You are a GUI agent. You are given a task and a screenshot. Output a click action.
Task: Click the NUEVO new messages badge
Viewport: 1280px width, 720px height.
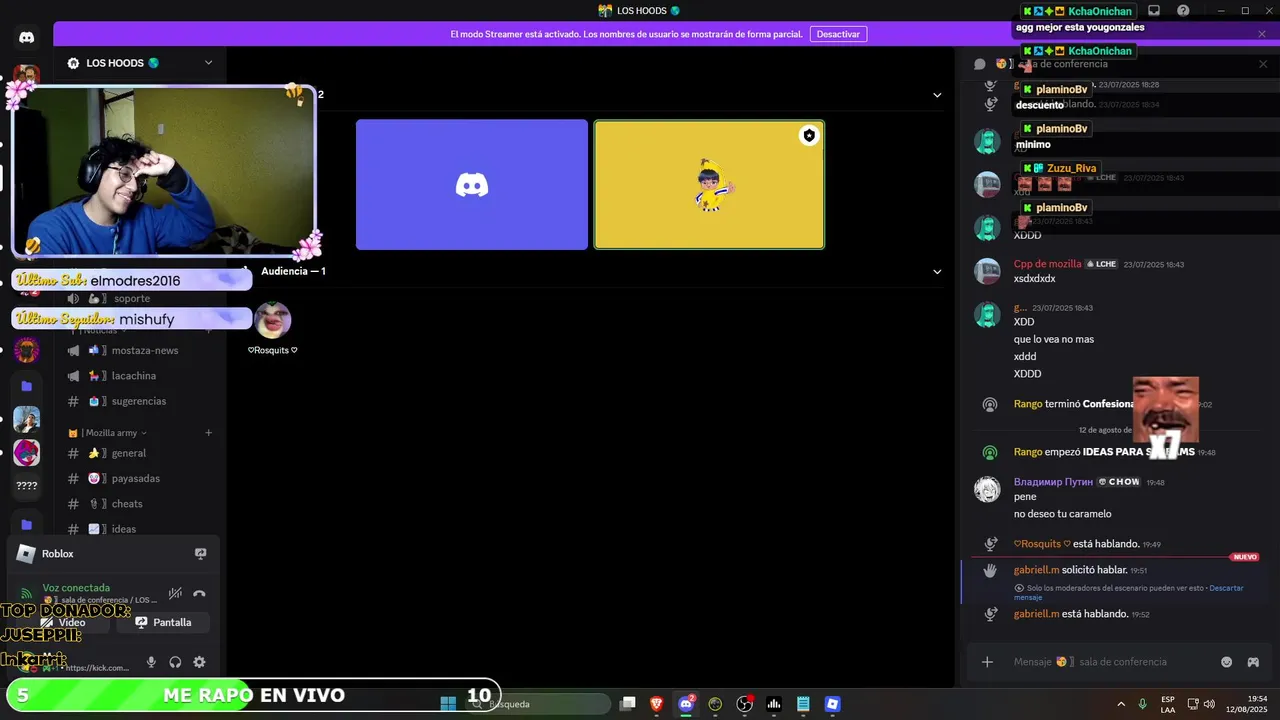[x=1245, y=557]
